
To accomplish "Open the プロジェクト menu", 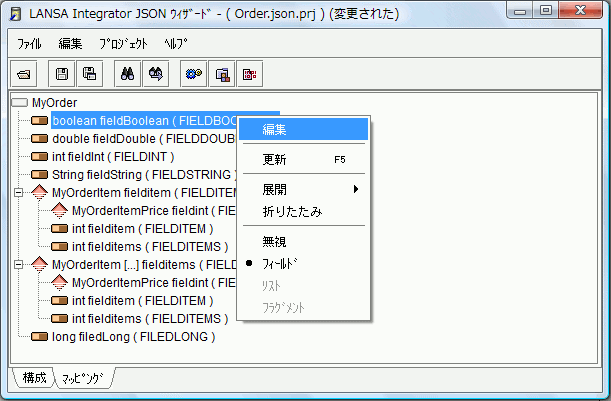I will tap(124, 44).
